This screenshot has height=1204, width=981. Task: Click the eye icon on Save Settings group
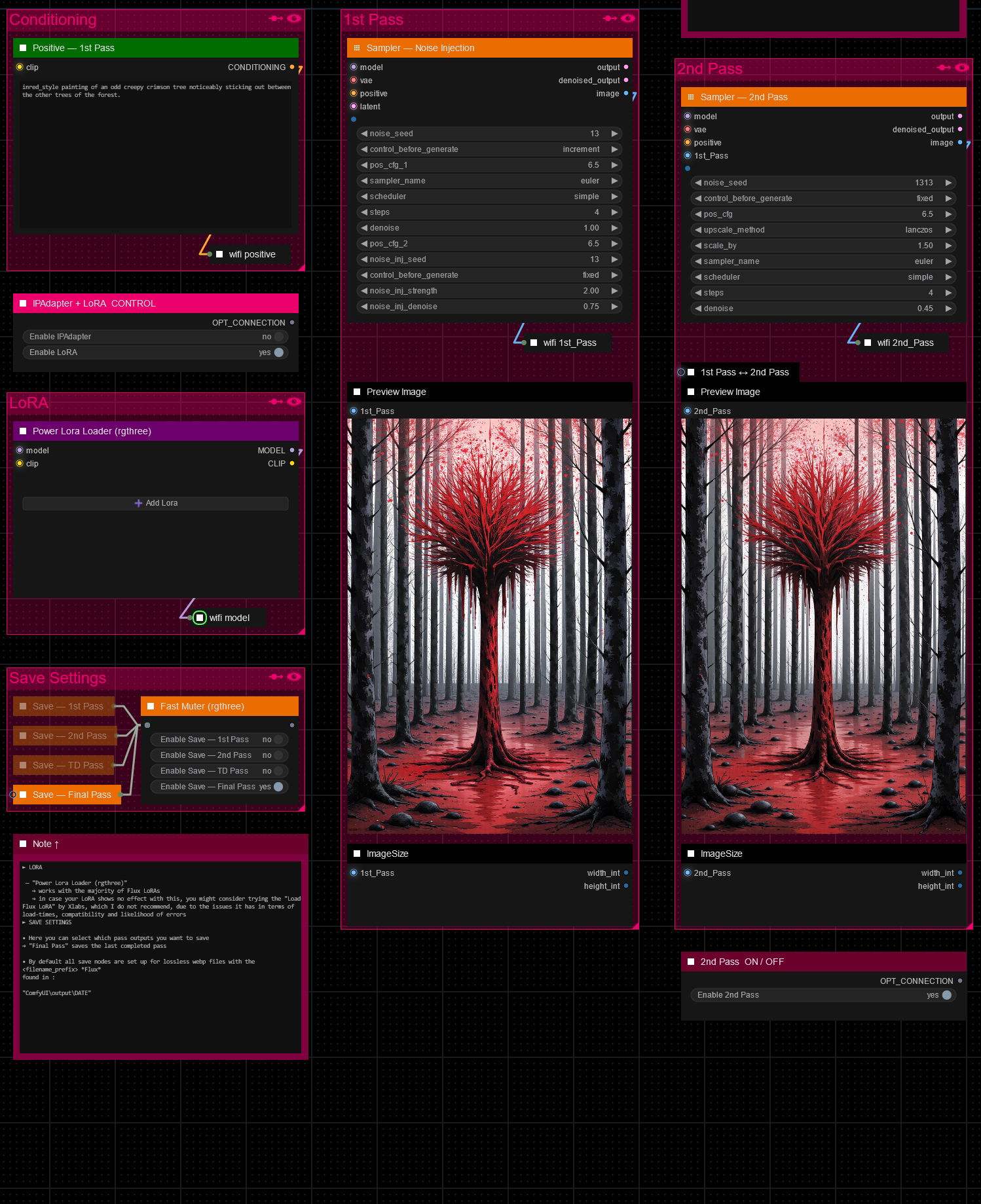(x=294, y=677)
